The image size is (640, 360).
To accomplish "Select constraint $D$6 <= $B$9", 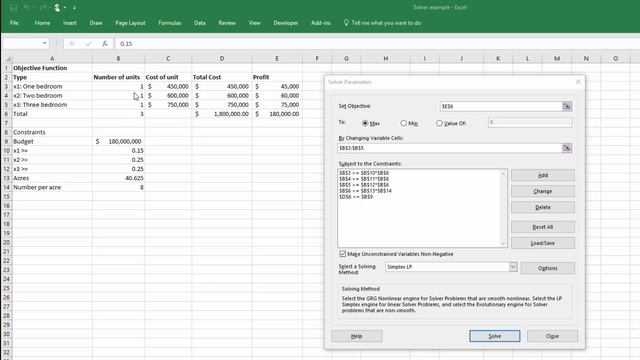I will pos(356,197).
